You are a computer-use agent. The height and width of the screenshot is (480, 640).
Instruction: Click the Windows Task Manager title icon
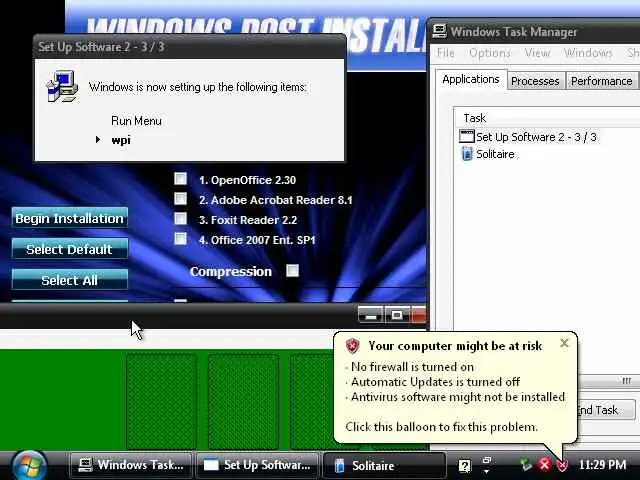point(440,31)
